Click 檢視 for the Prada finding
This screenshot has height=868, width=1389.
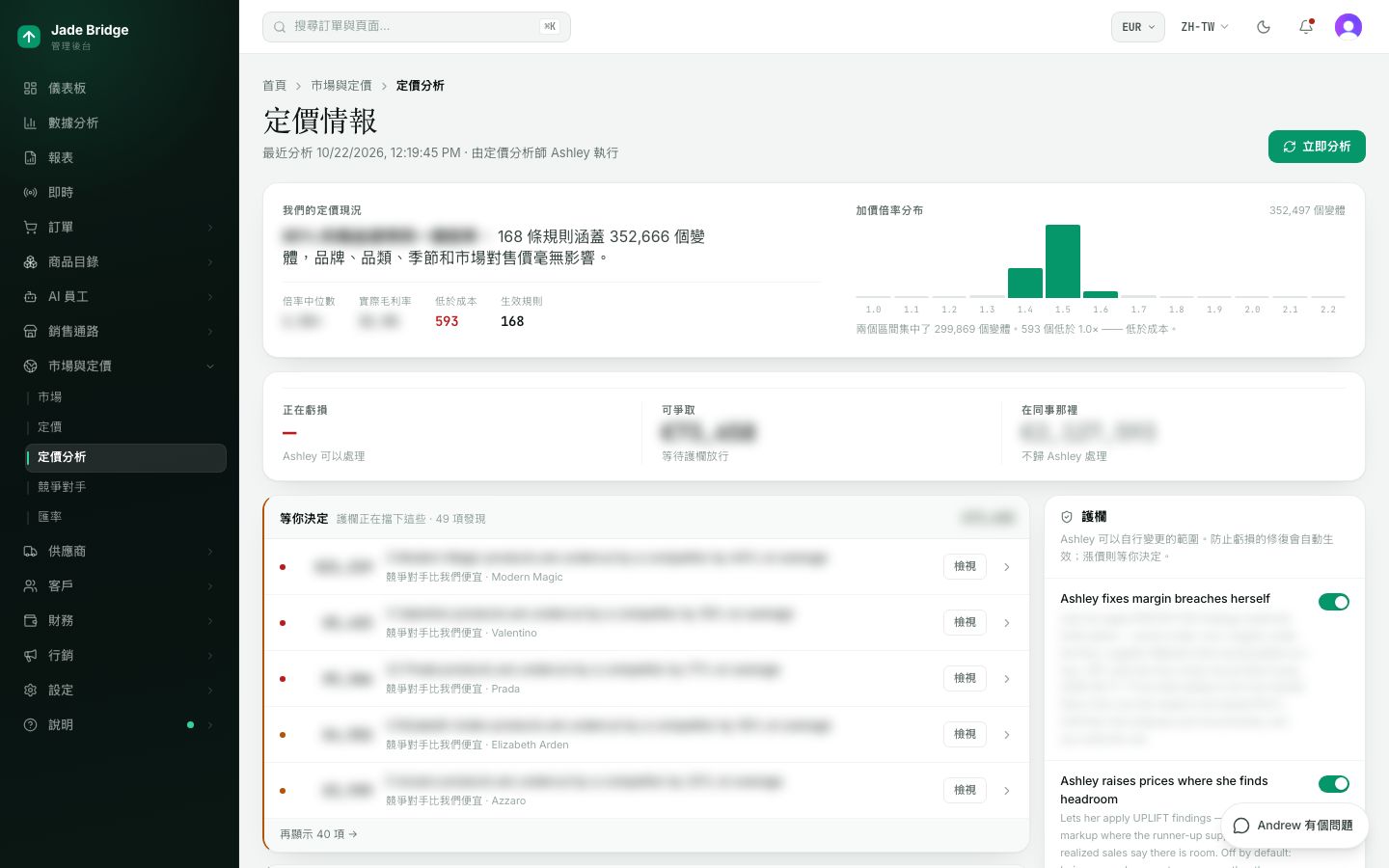[x=965, y=678]
